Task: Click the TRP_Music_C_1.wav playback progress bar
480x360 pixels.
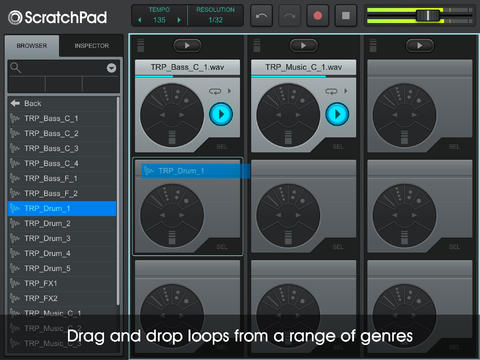Action: coord(303,76)
